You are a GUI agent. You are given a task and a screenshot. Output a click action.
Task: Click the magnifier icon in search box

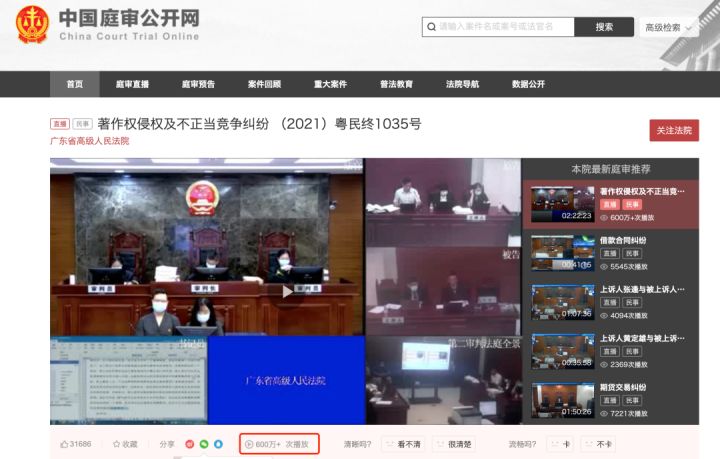(431, 27)
